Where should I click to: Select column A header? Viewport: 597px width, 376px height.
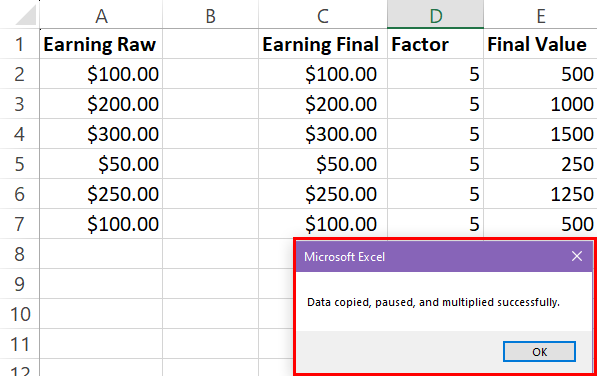[101, 15]
